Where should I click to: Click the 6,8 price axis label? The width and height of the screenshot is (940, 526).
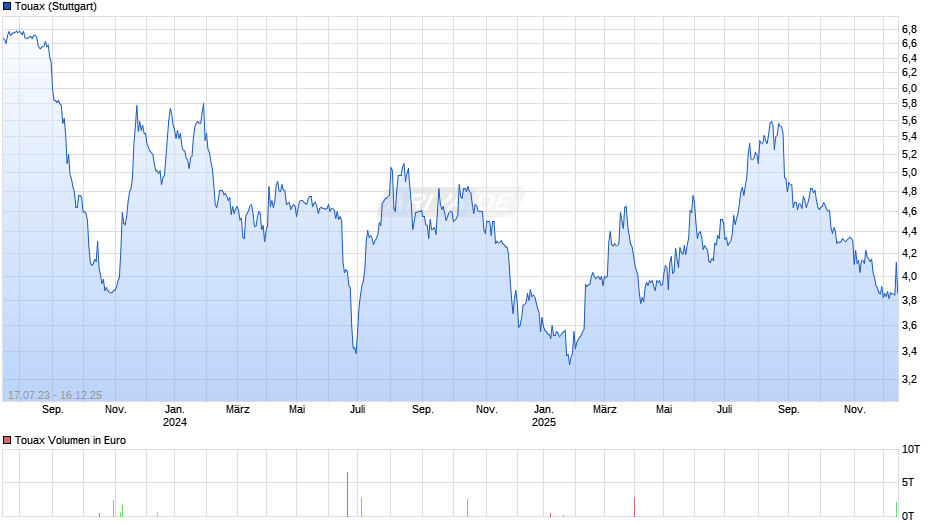[909, 29]
